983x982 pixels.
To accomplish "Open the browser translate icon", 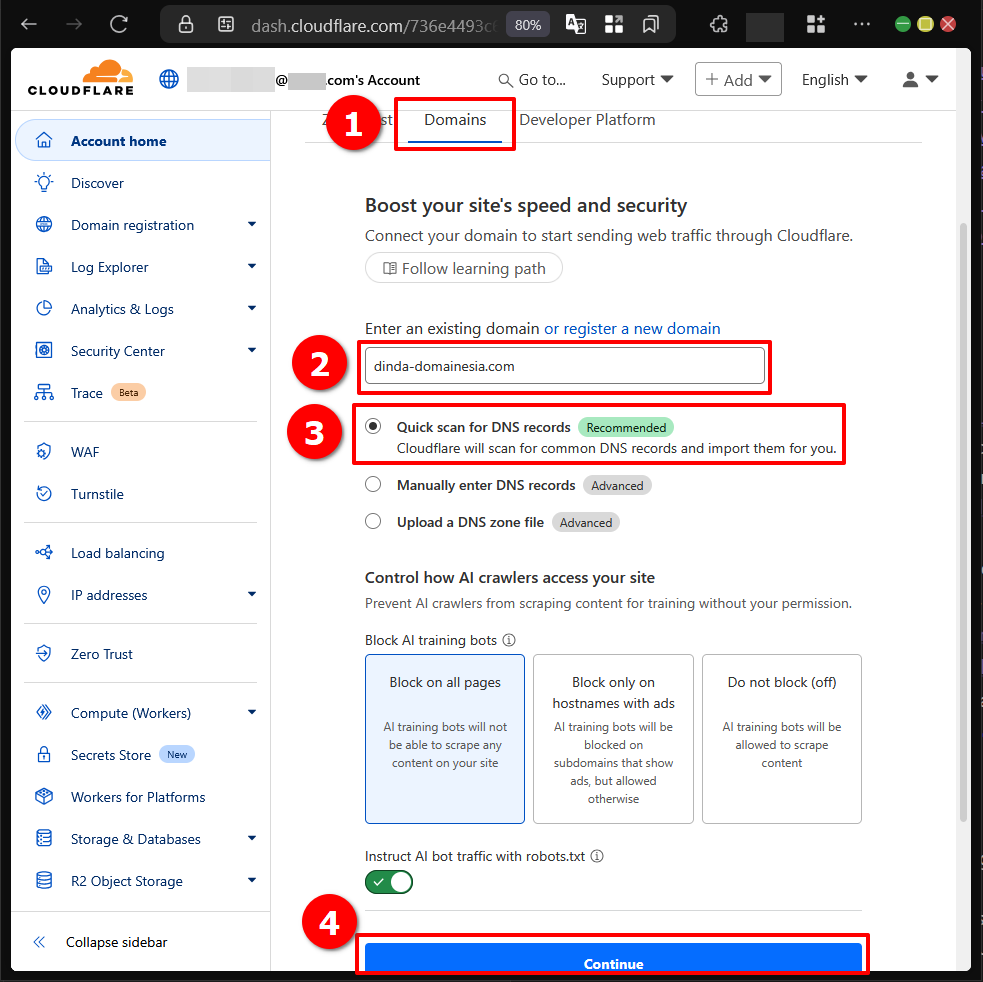I will pos(576,24).
